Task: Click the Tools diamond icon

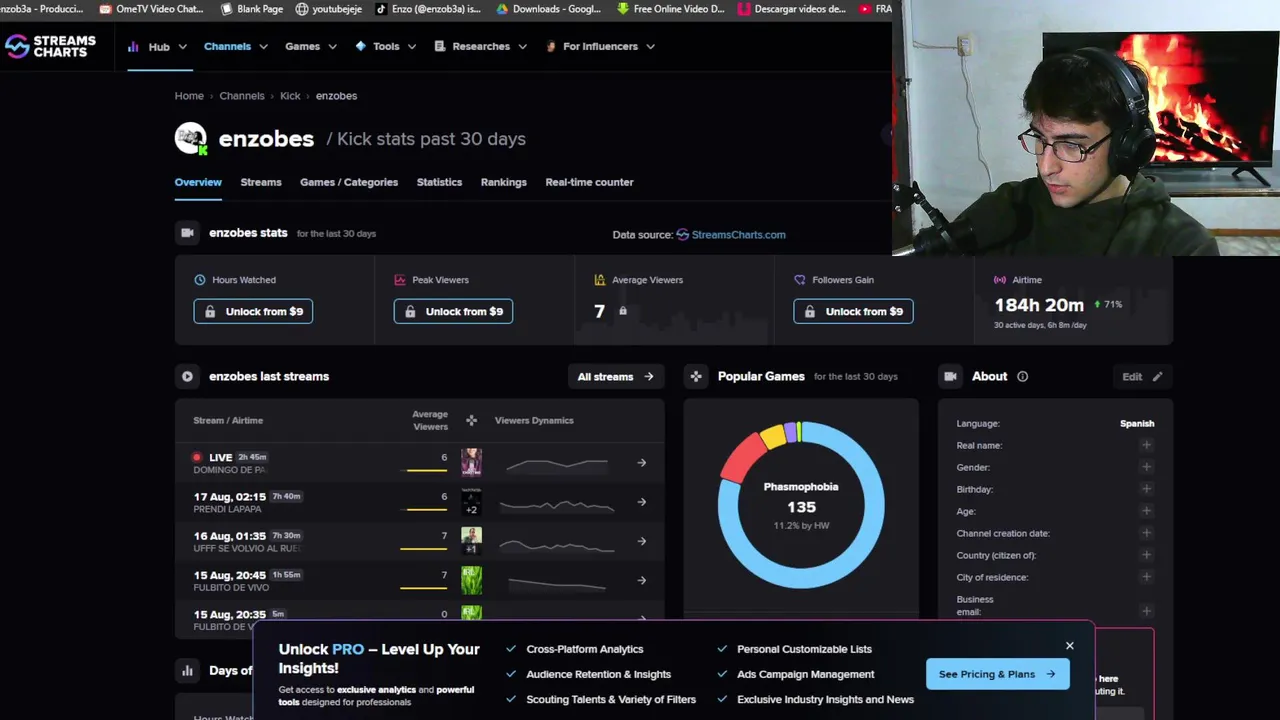Action: pos(360,46)
